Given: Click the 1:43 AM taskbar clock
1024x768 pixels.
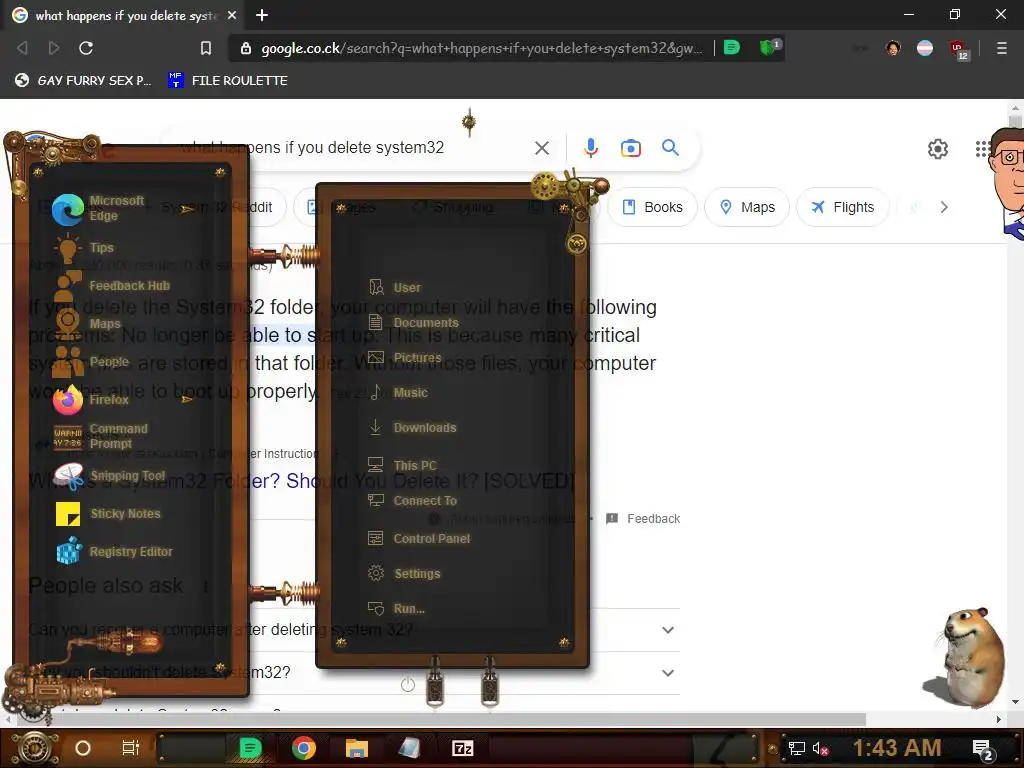Looking at the screenshot, I should click(x=897, y=748).
